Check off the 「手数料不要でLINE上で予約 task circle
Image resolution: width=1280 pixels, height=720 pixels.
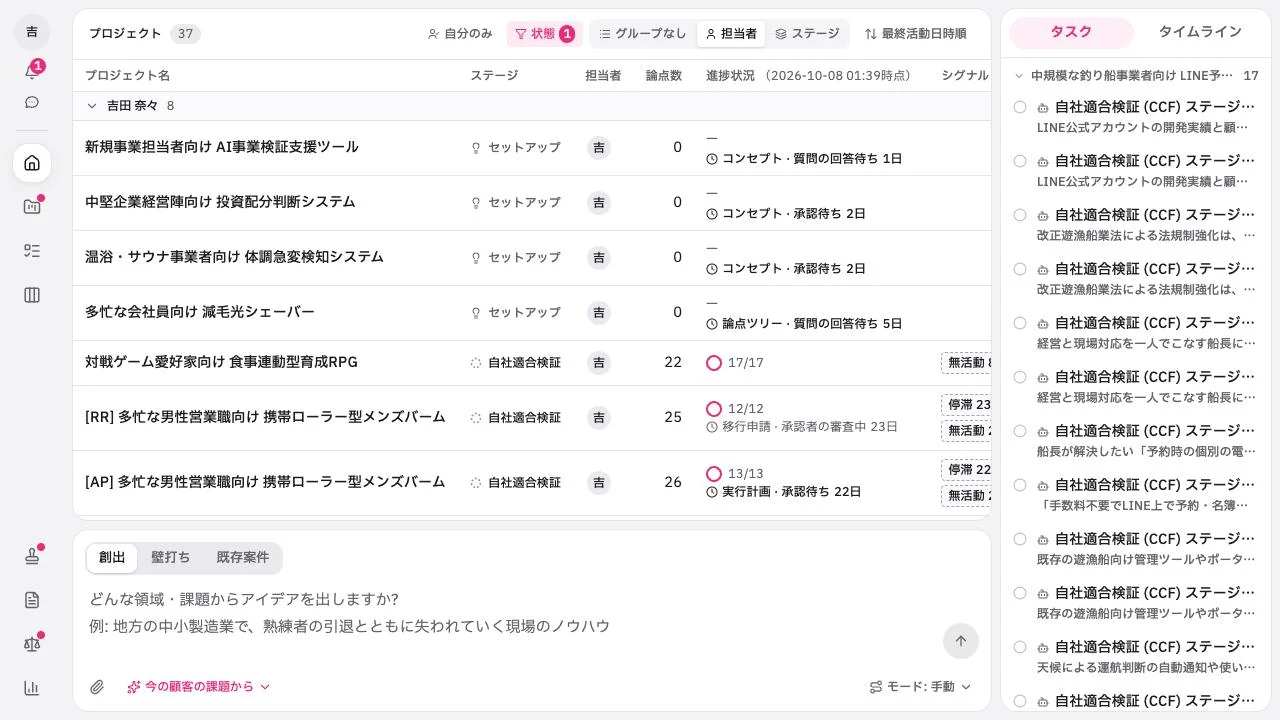tap(1020, 485)
